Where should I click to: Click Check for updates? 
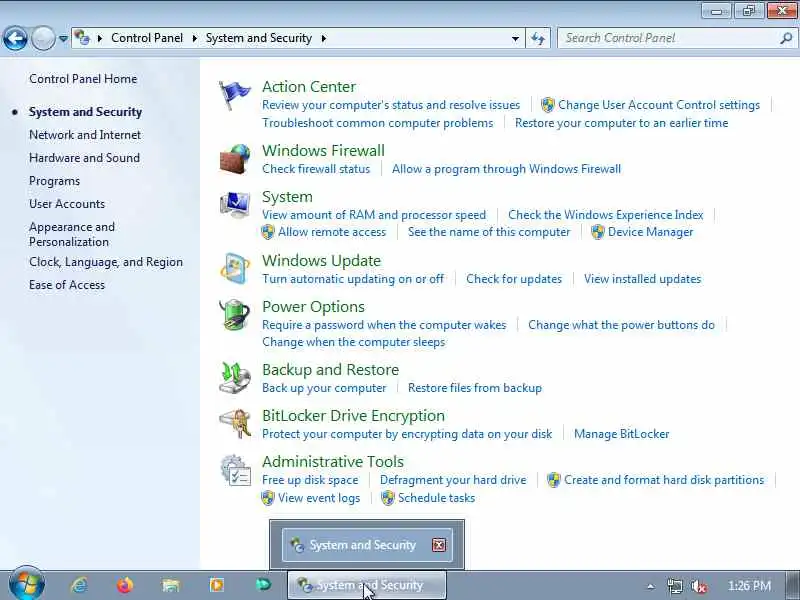(x=514, y=279)
